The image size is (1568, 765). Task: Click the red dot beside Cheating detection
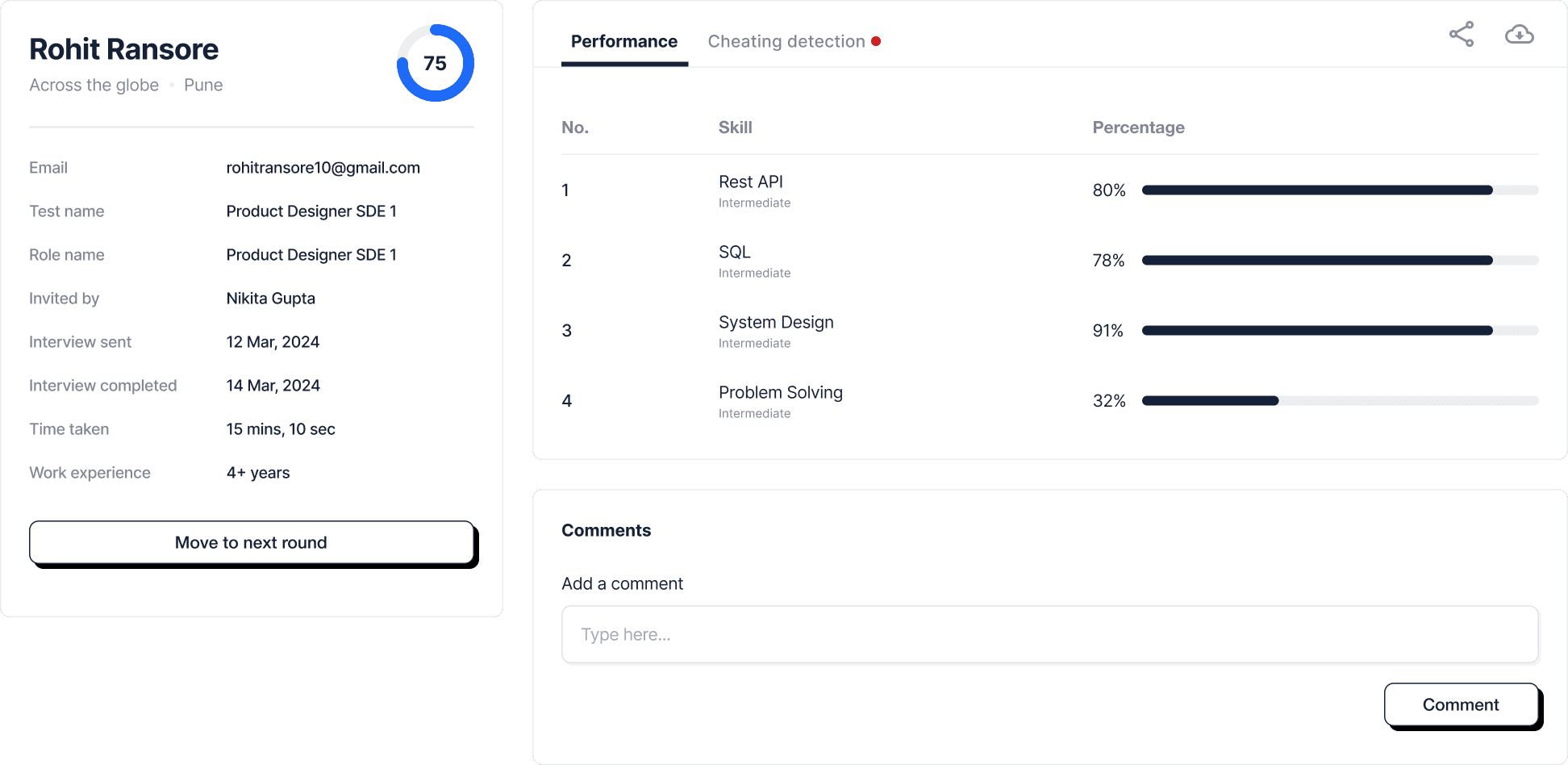pyautogui.click(x=876, y=41)
